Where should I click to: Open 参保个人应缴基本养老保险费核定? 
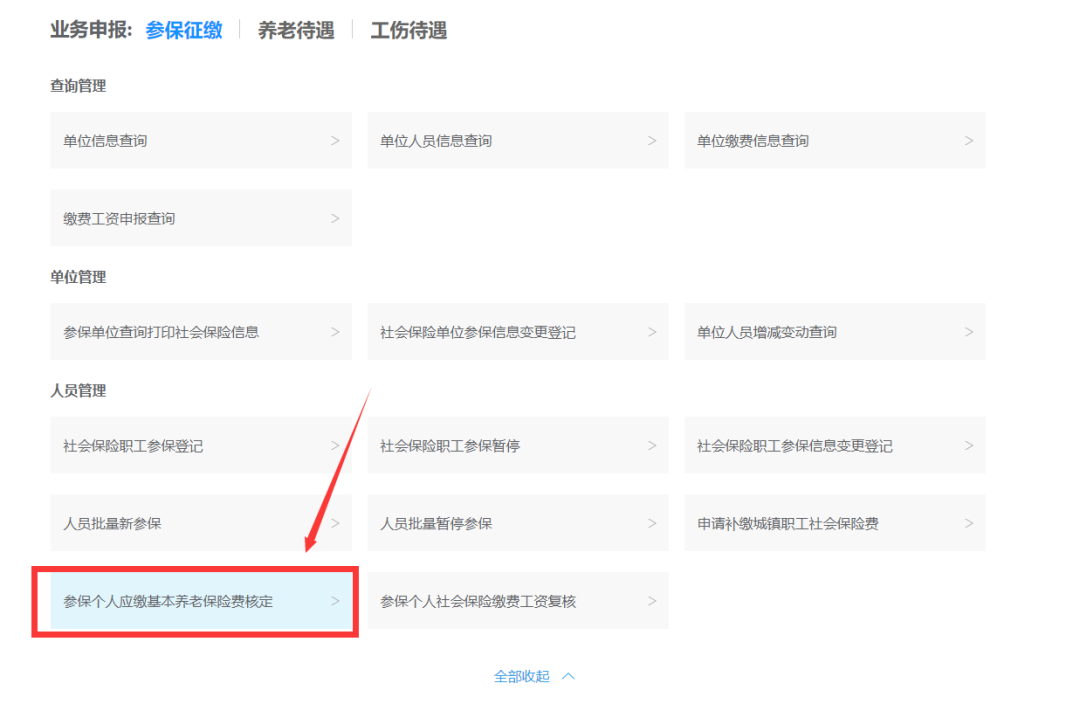click(x=201, y=601)
